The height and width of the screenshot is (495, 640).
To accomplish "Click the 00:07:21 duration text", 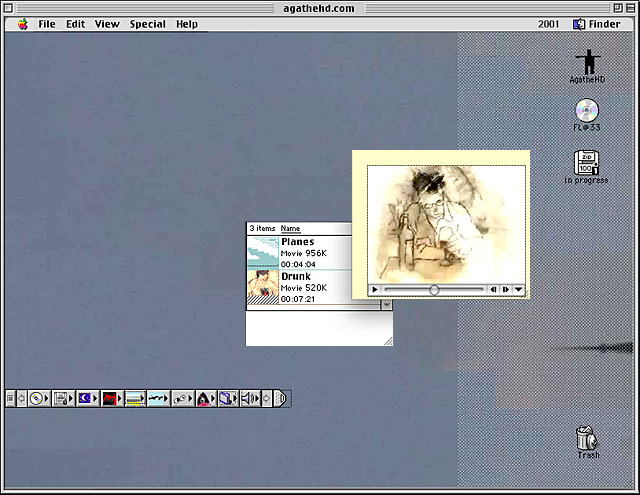I will coord(298,299).
